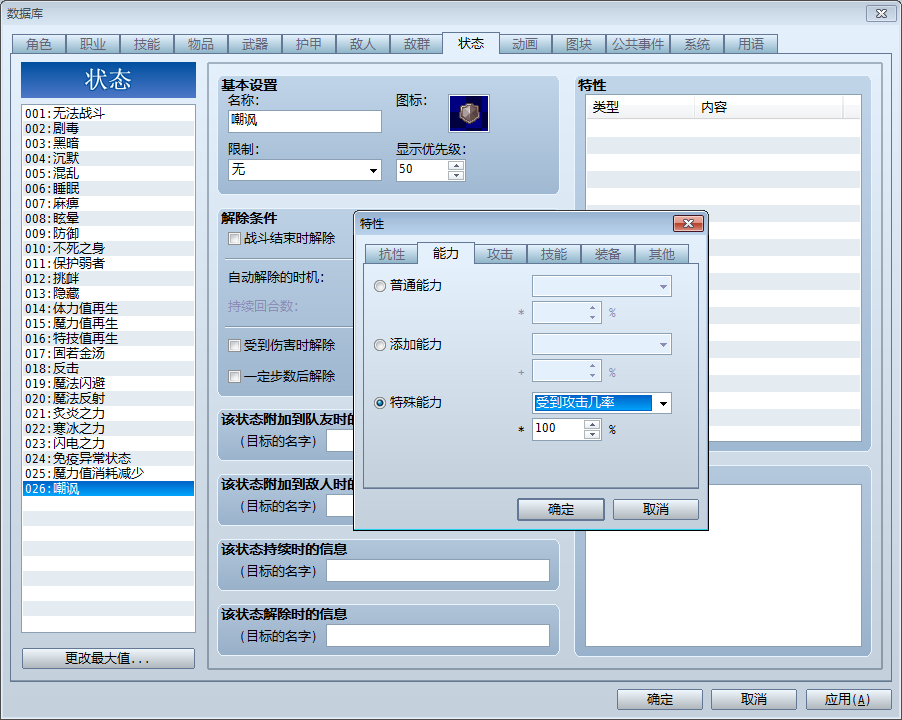Close the 特性 dialog with red X
Screen dimensions: 902x720
pos(688,224)
